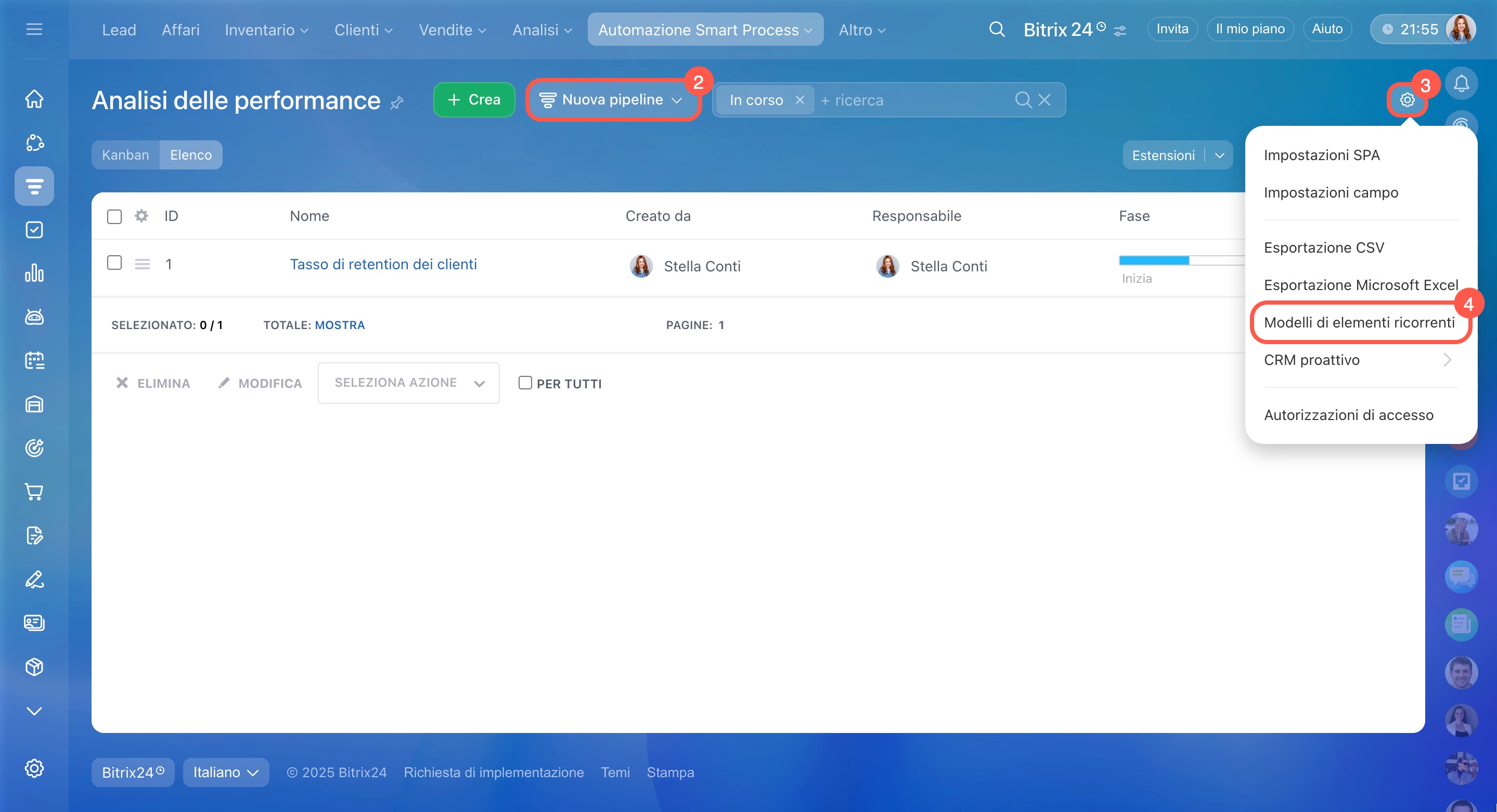This screenshot has width=1497, height=812.
Task: Open the hamburger menu icon top left
Action: pos(34,29)
